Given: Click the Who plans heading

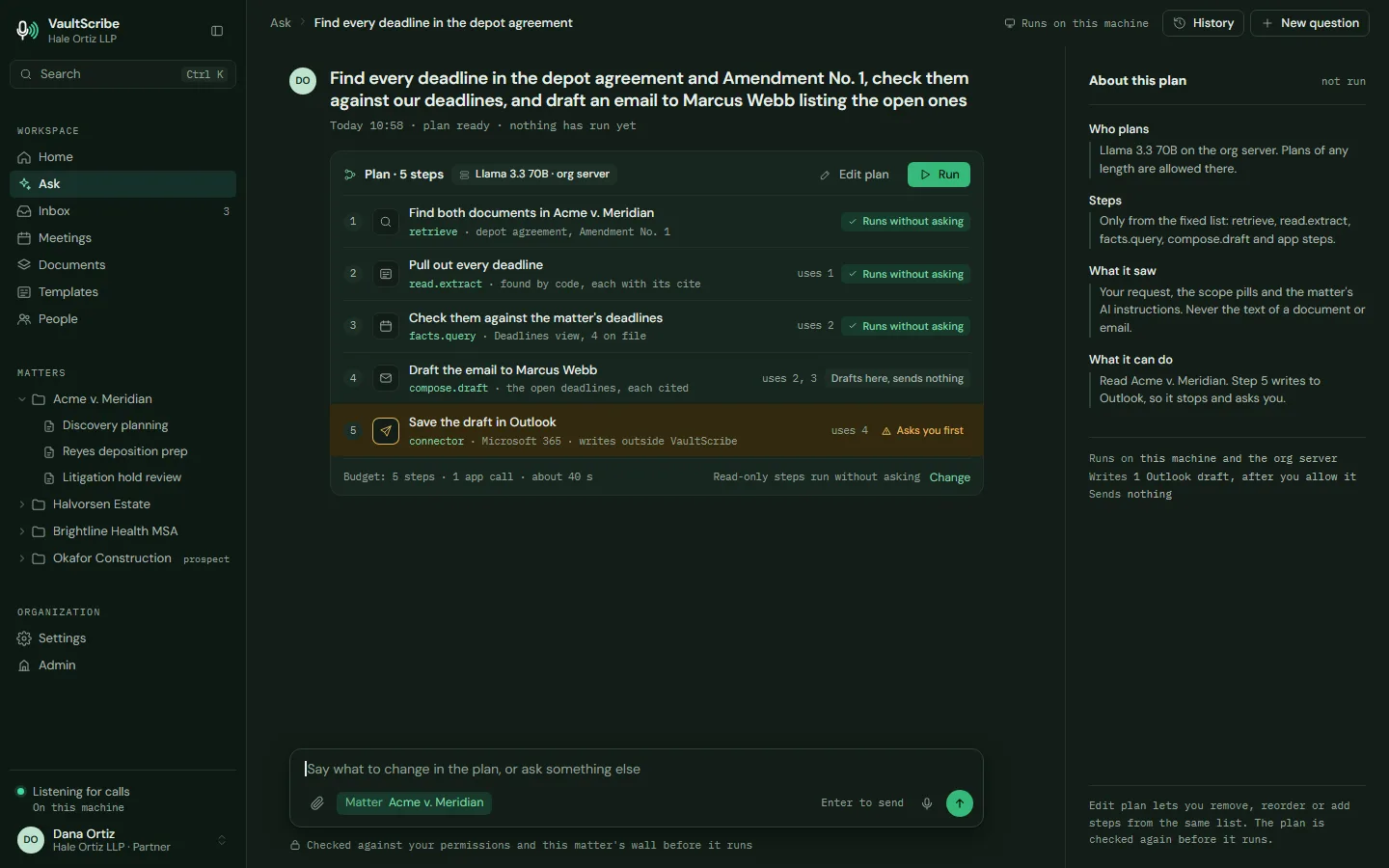Looking at the screenshot, I should [1119, 129].
